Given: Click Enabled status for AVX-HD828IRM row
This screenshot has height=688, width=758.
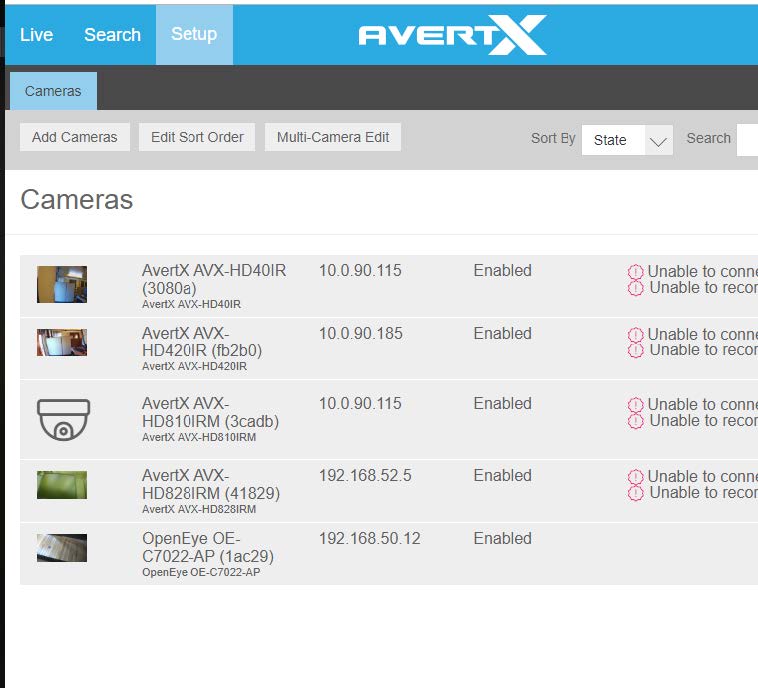Looking at the screenshot, I should (x=503, y=475).
